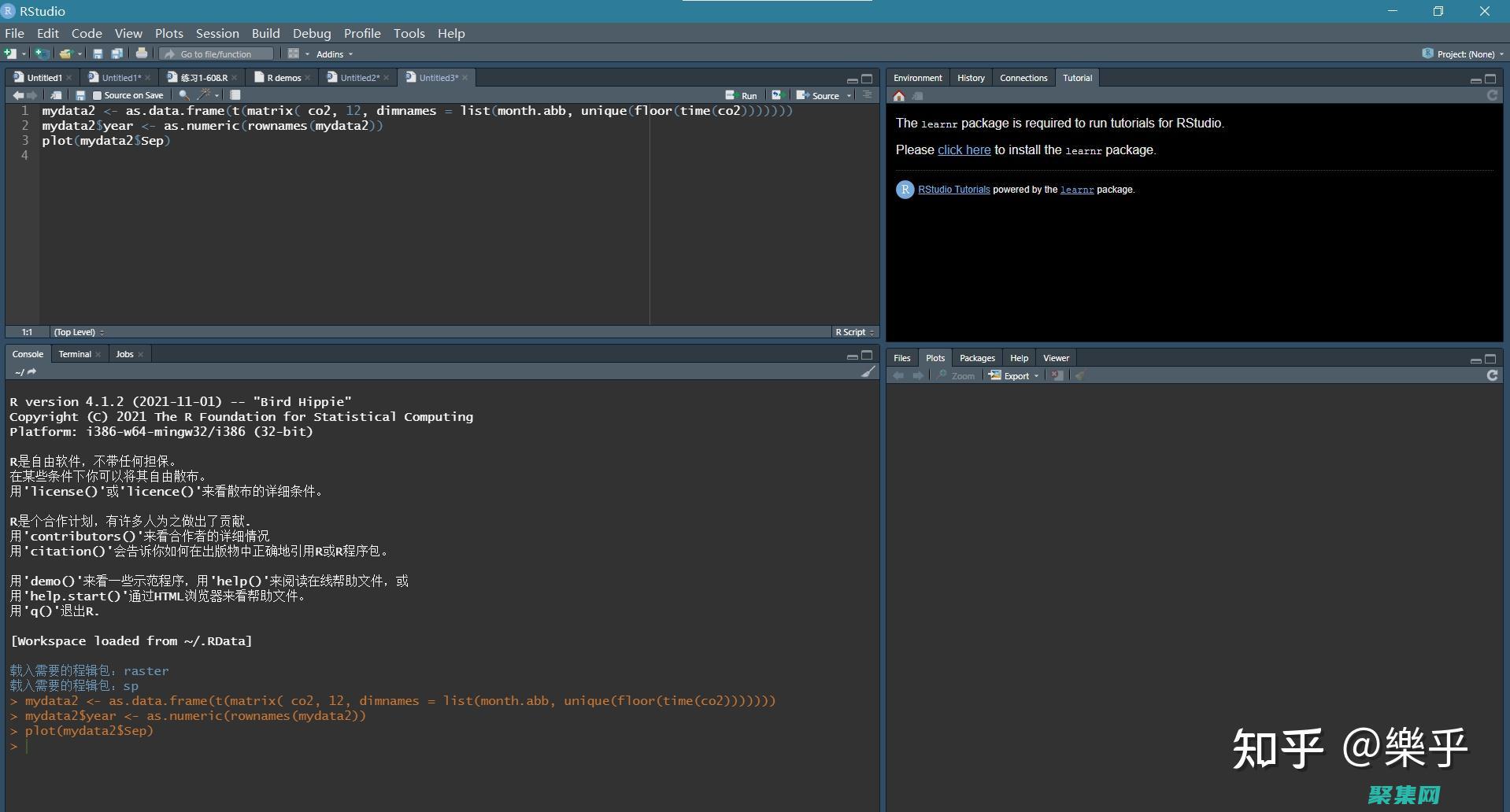
Task: Clear the console with the broom icon
Action: click(868, 372)
